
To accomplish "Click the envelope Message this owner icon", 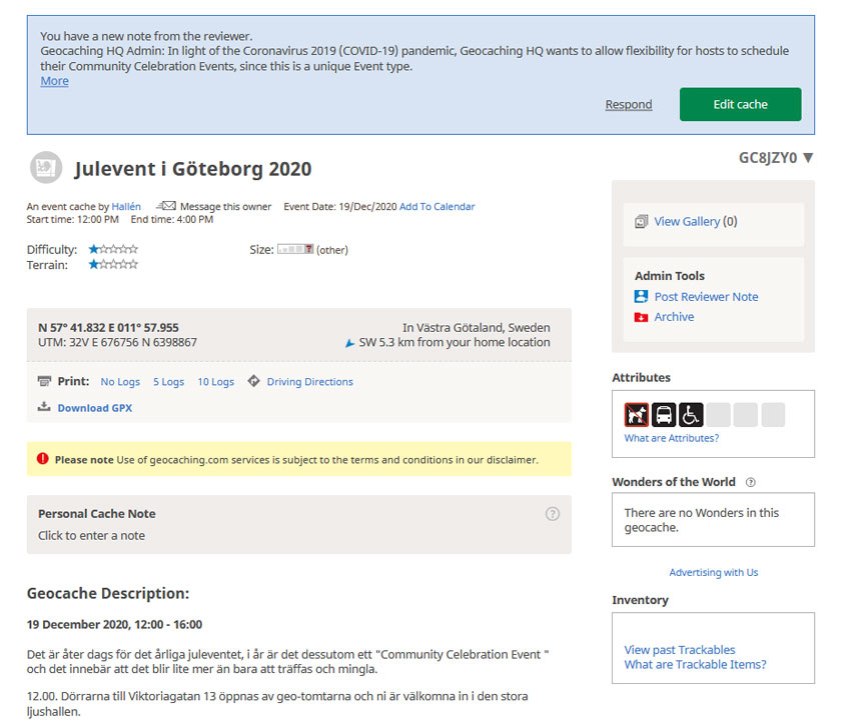I will pos(166,207).
